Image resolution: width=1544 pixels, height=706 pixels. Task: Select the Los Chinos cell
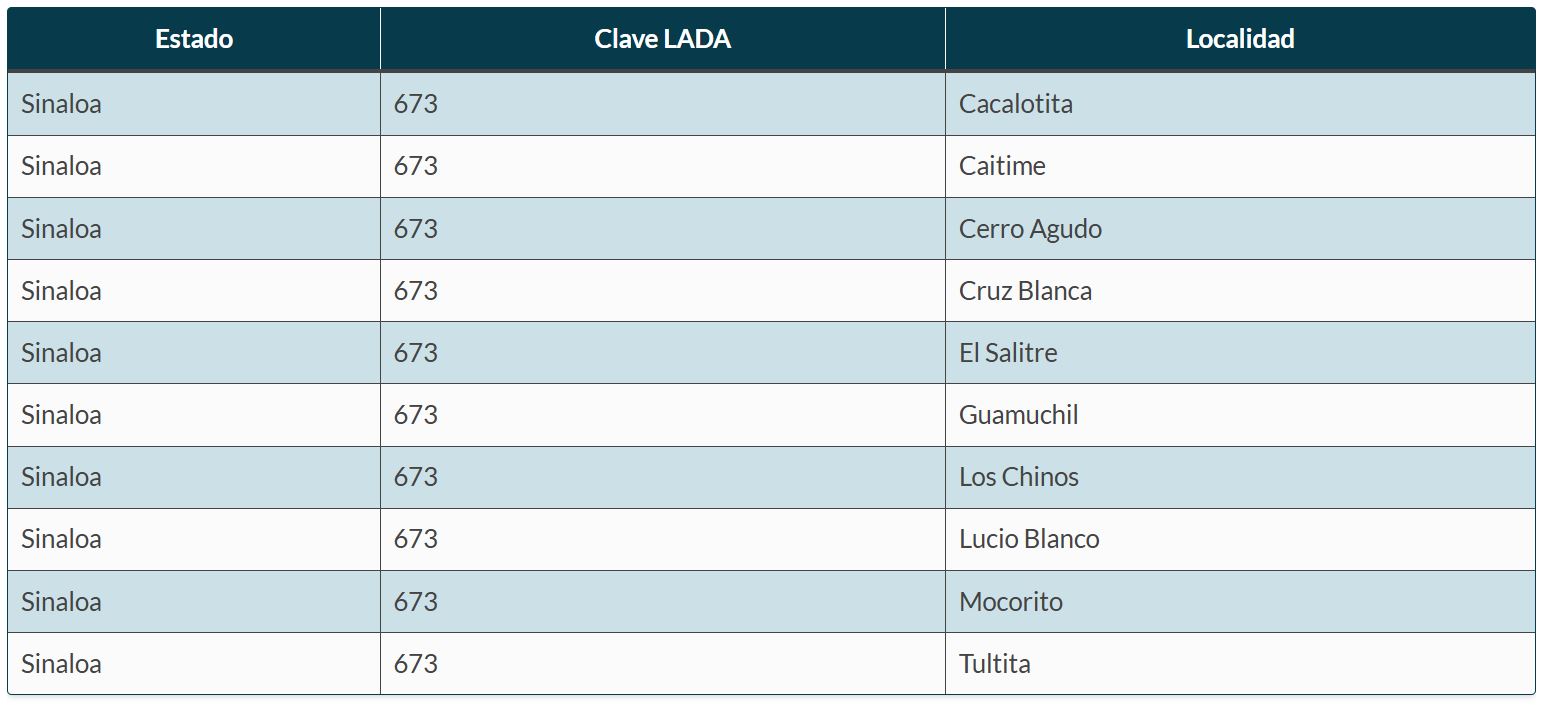1018,477
